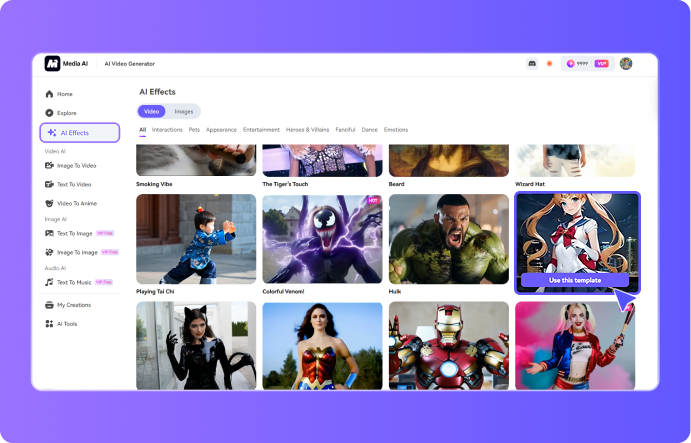Image resolution: width=691 pixels, height=443 pixels.
Task: Open the Wonder Woman costume thumbnail
Action: (323, 346)
